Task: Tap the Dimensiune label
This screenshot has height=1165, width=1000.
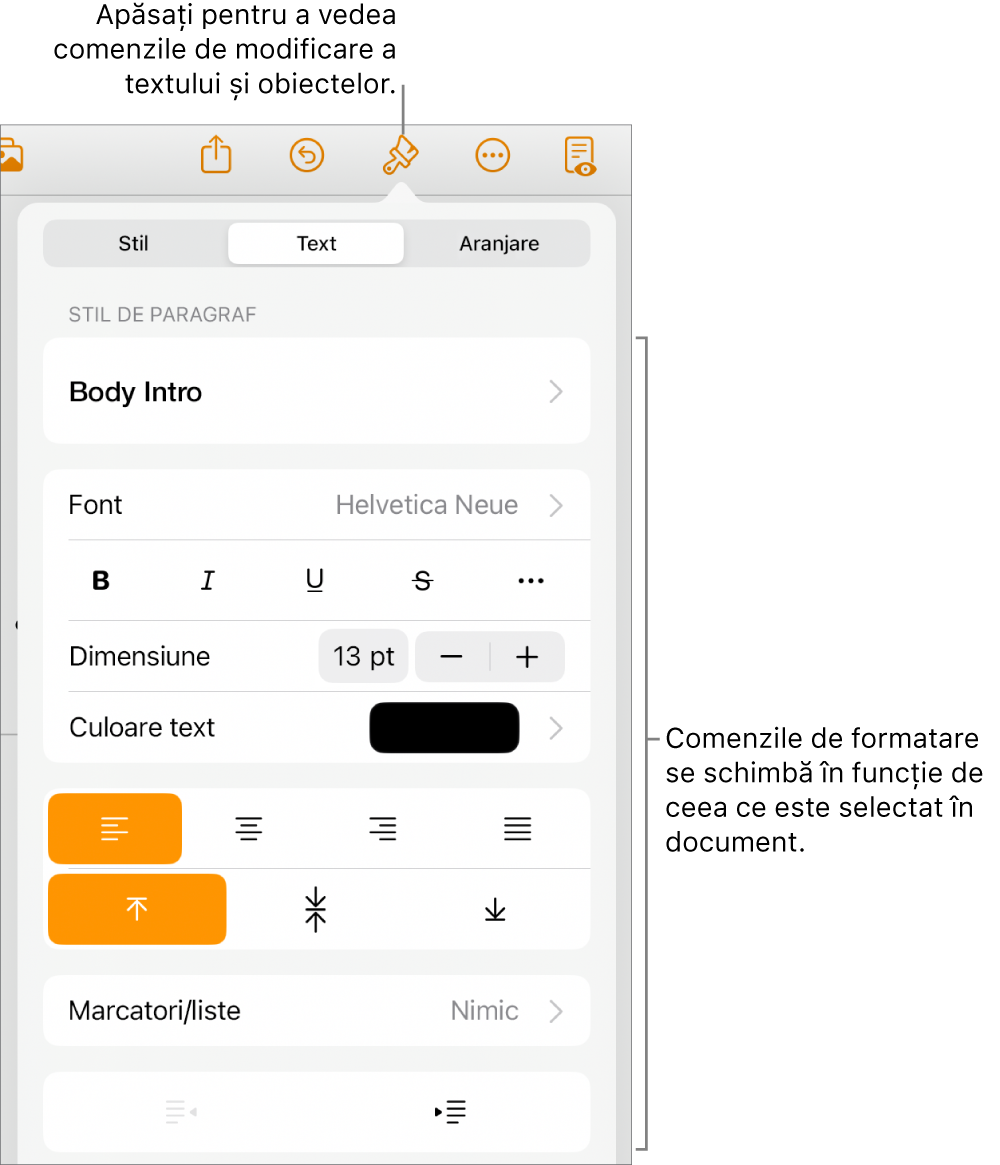Action: tap(140, 656)
